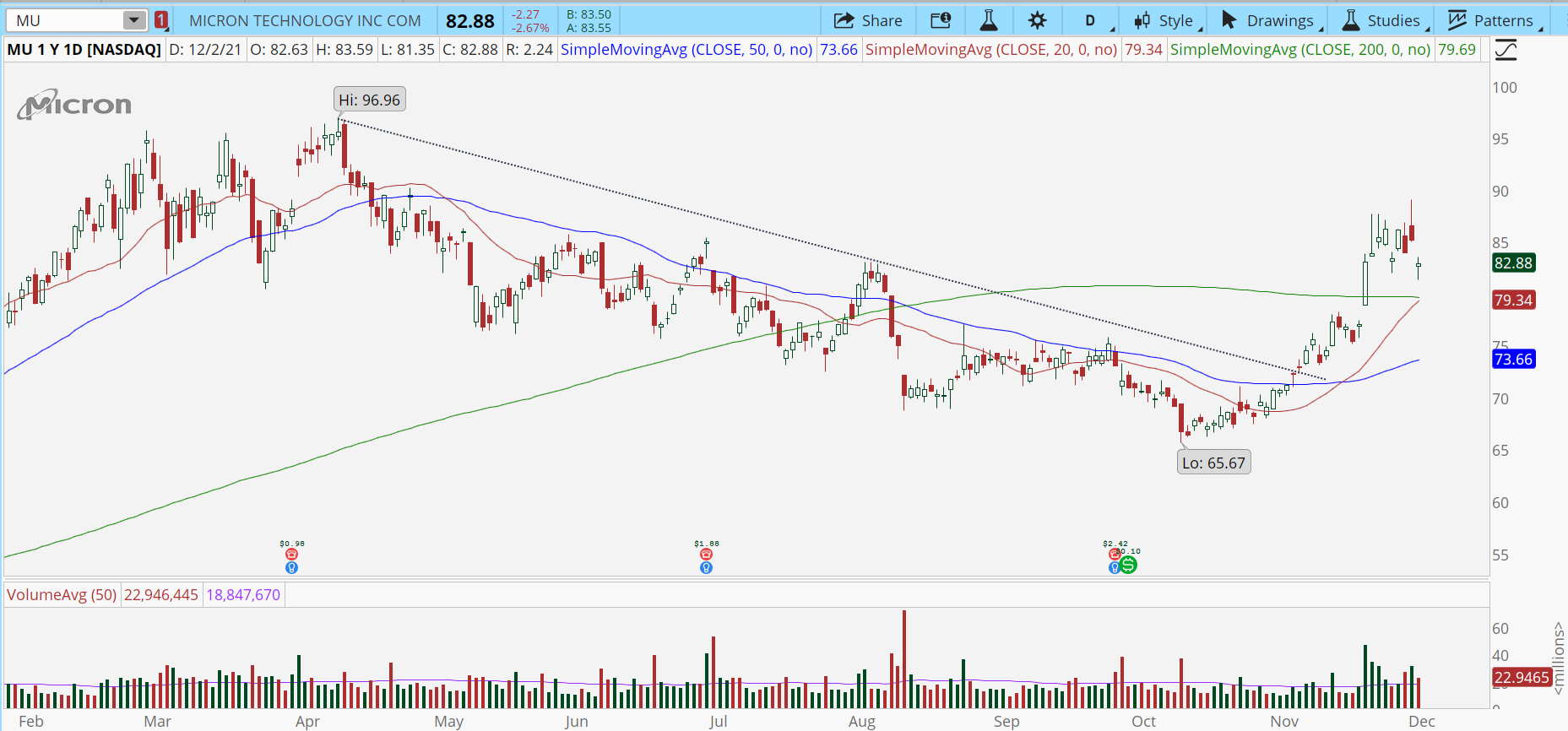Click the April earnings phone icon

click(291, 555)
